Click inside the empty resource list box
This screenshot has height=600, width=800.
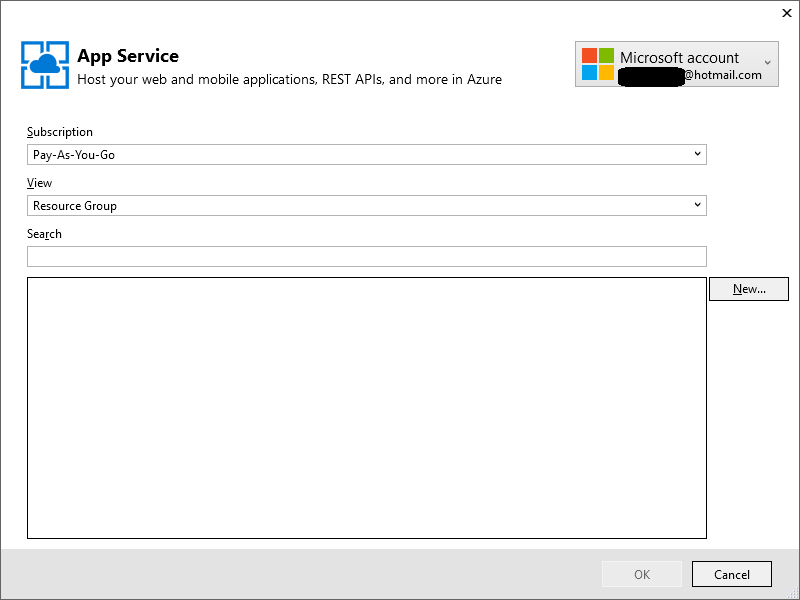[x=367, y=408]
